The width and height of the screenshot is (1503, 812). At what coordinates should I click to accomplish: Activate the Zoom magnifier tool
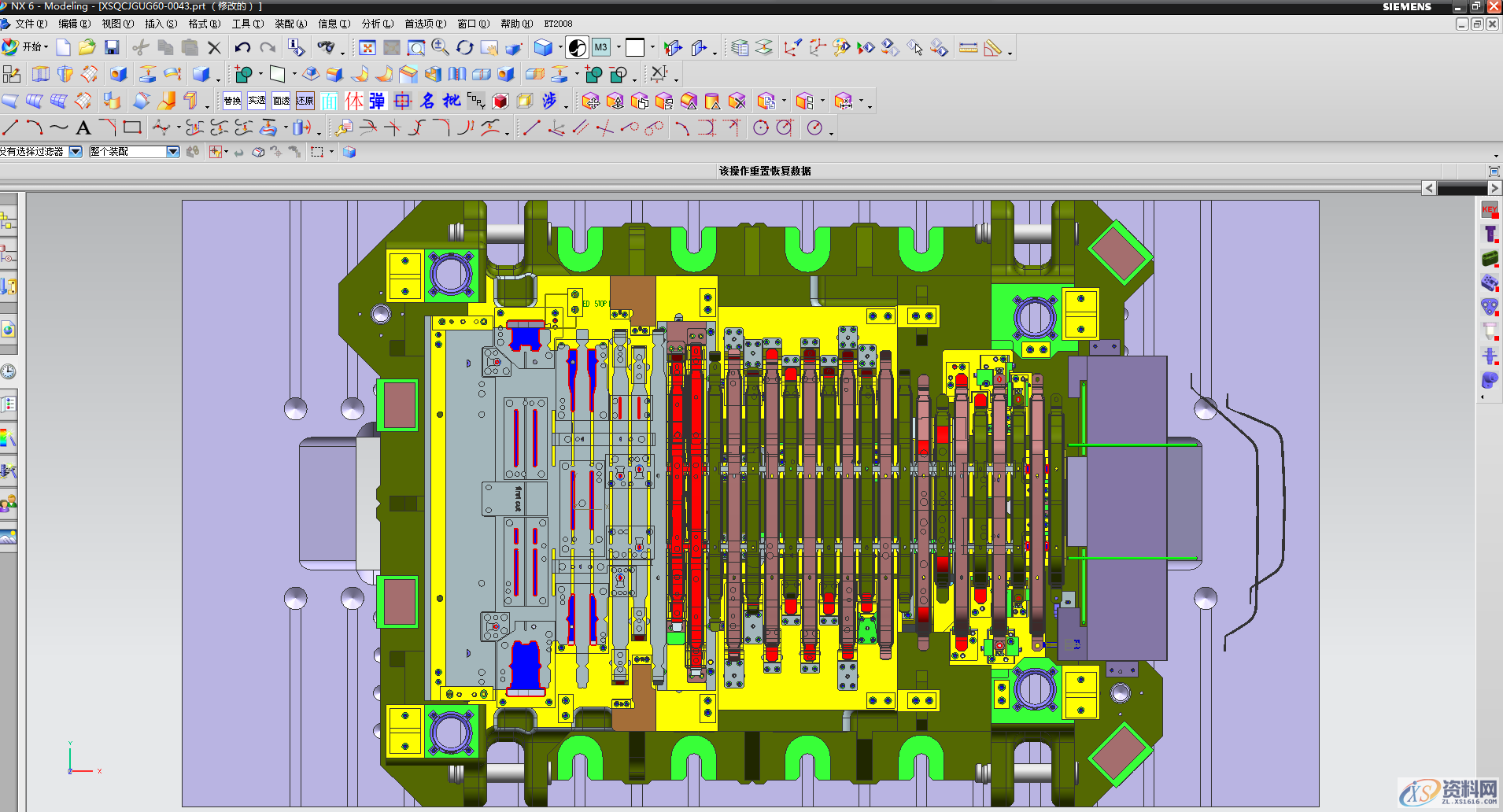tap(440, 48)
